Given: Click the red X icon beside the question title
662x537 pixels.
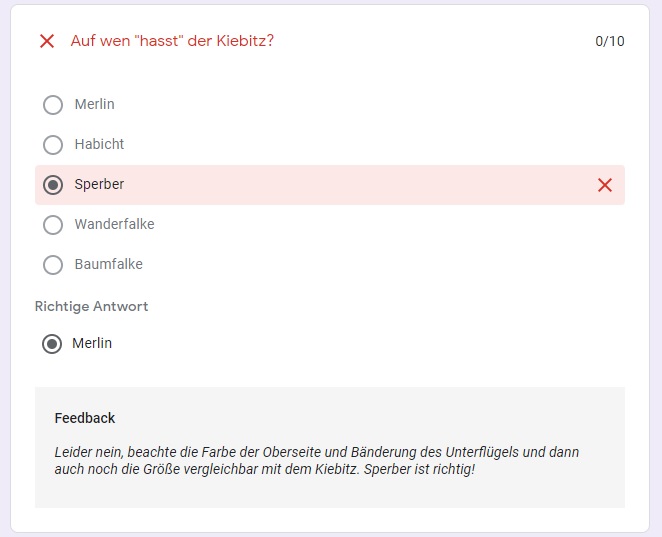Looking at the screenshot, I should click(47, 41).
